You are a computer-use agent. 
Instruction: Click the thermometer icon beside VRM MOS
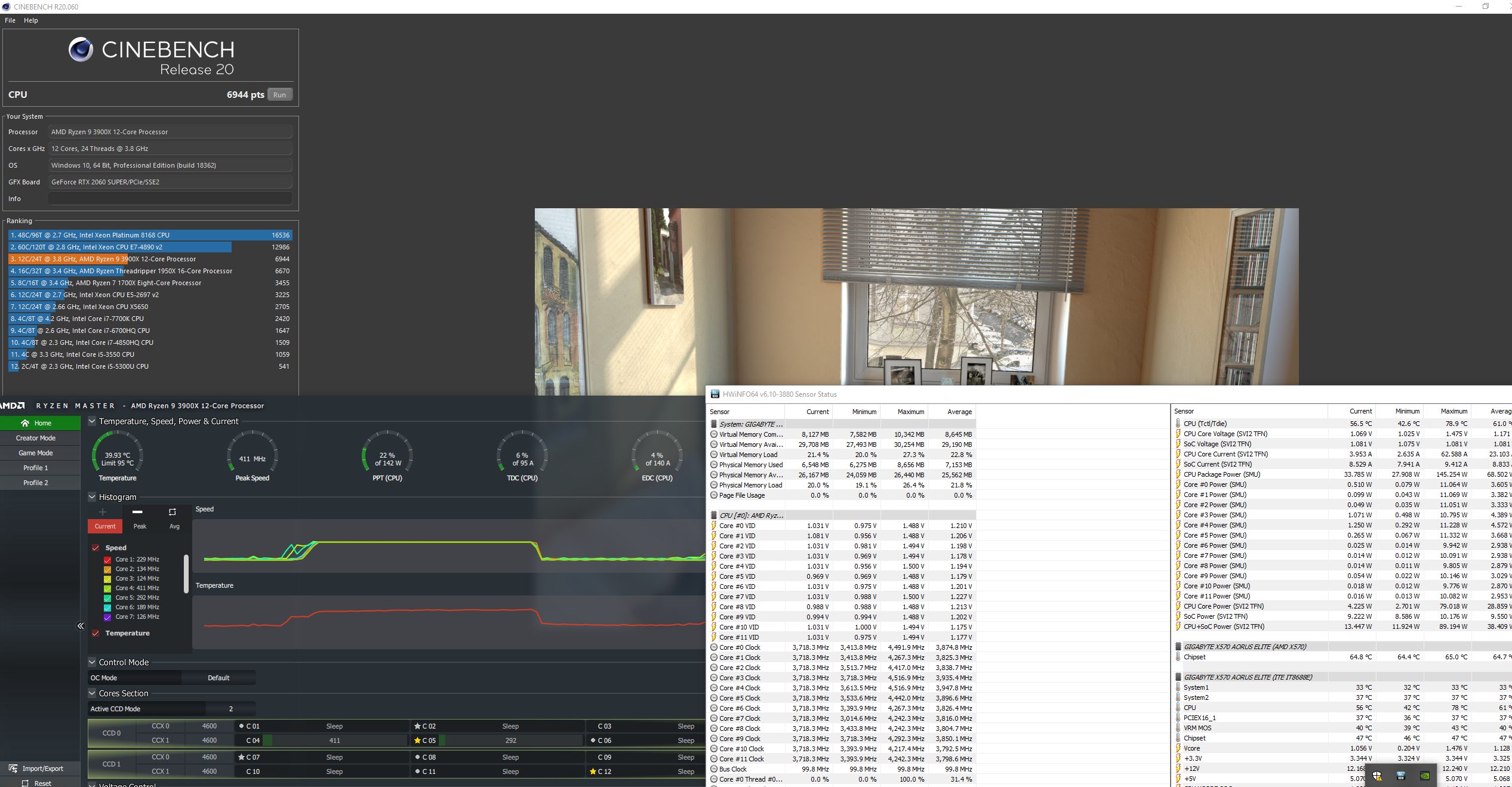coord(1178,728)
